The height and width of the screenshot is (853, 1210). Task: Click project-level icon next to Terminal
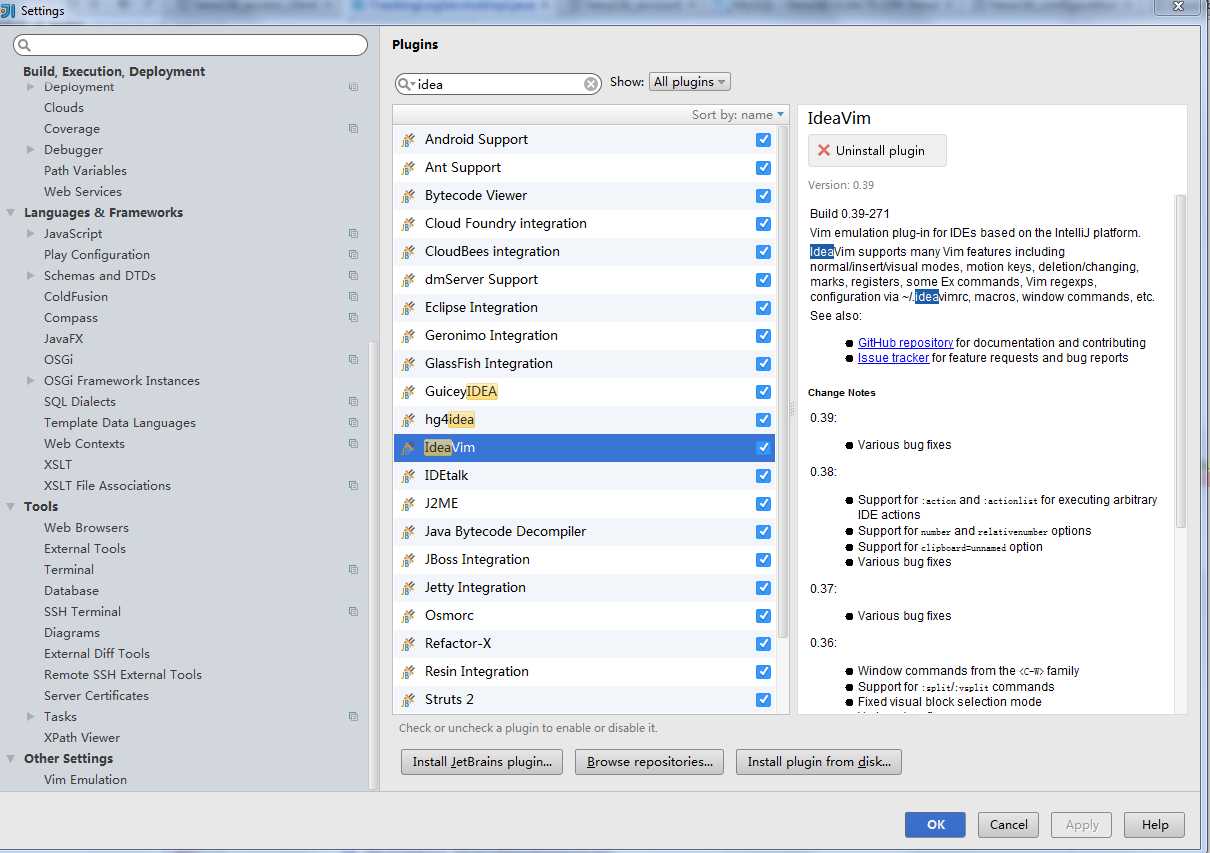(353, 570)
